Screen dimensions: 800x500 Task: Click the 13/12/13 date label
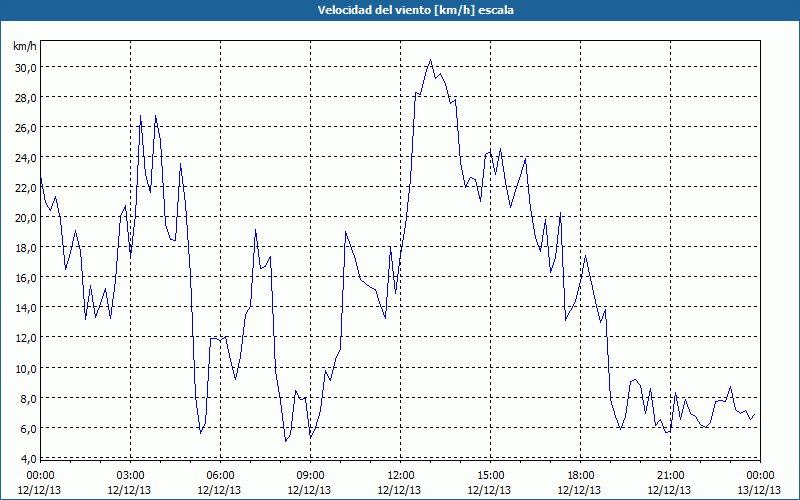pyautogui.click(x=759, y=490)
